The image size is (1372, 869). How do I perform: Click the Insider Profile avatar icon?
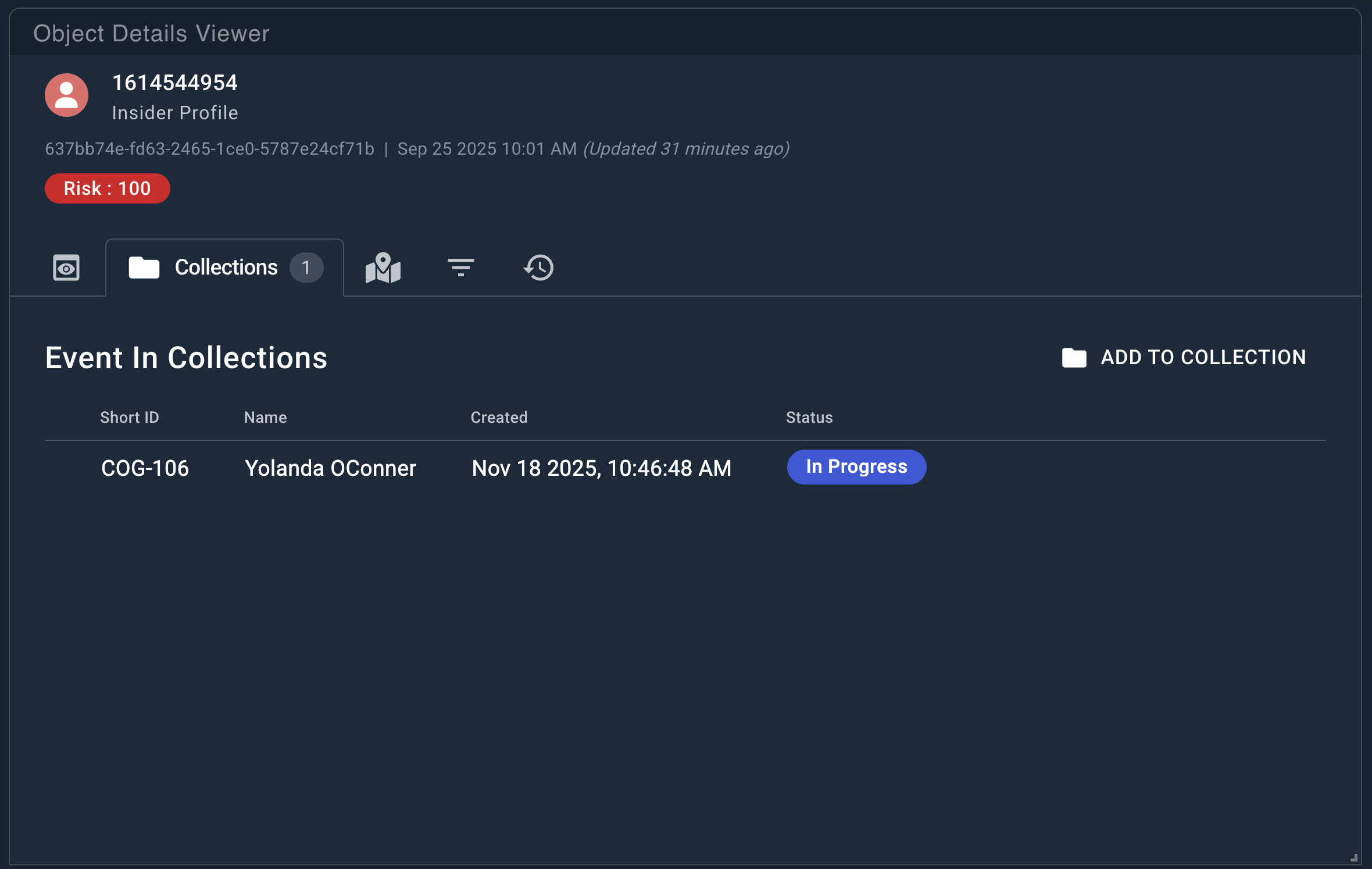(66, 95)
